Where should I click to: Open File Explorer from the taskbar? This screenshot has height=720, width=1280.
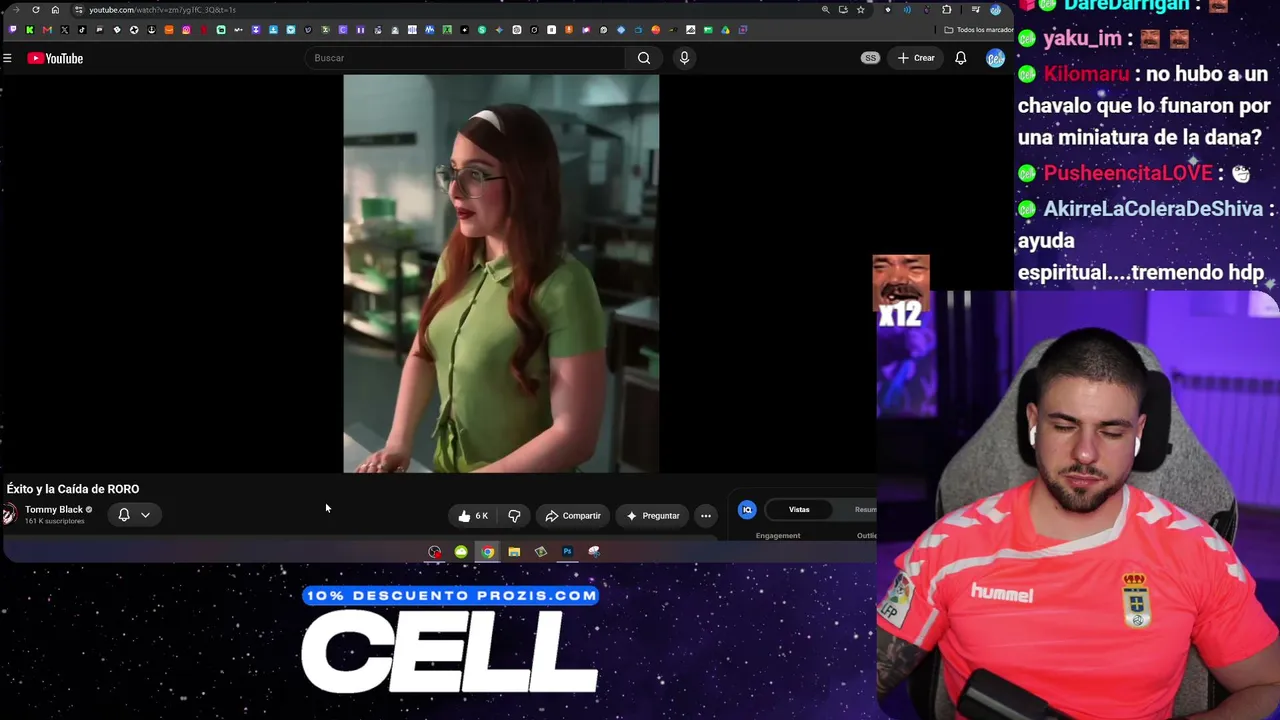[x=514, y=552]
